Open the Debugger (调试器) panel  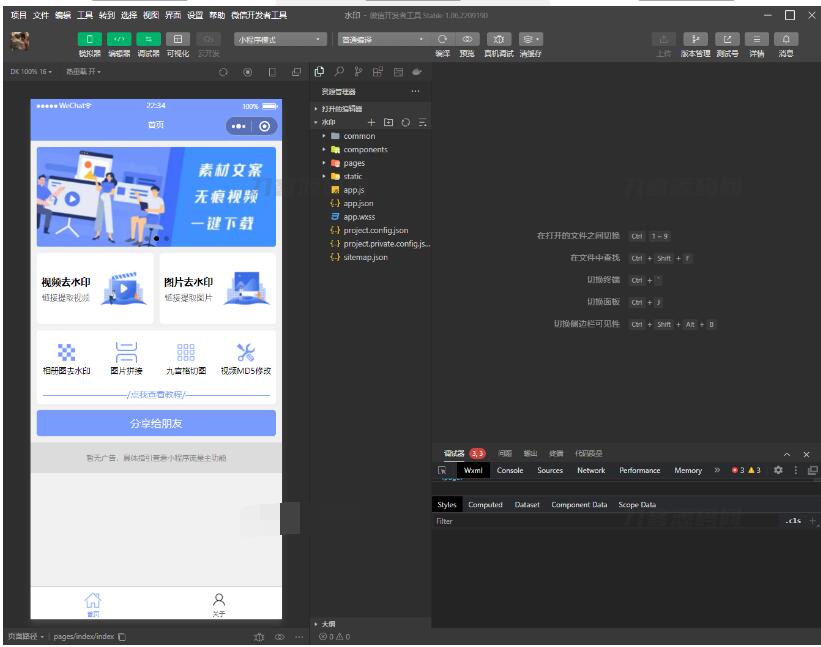148,37
